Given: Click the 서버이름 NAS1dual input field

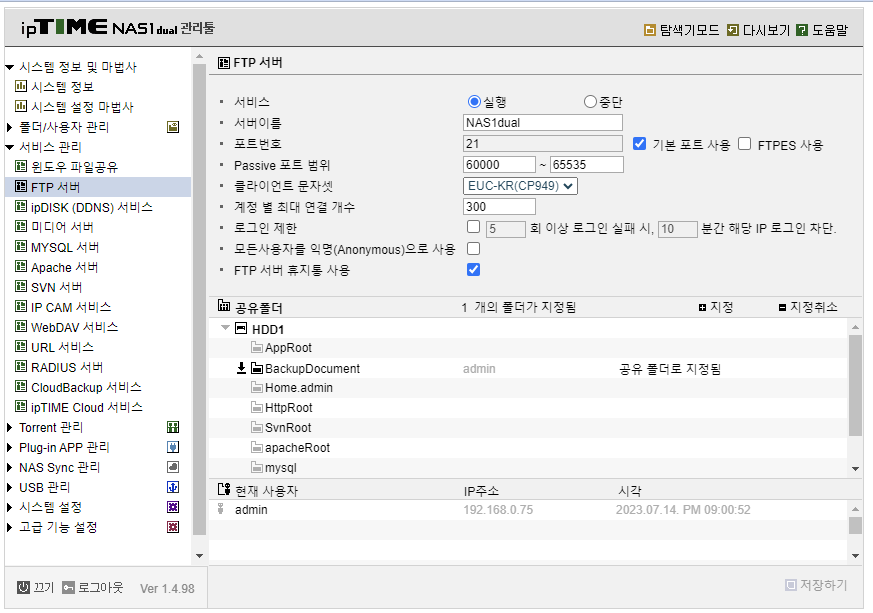Looking at the screenshot, I should pos(543,122).
